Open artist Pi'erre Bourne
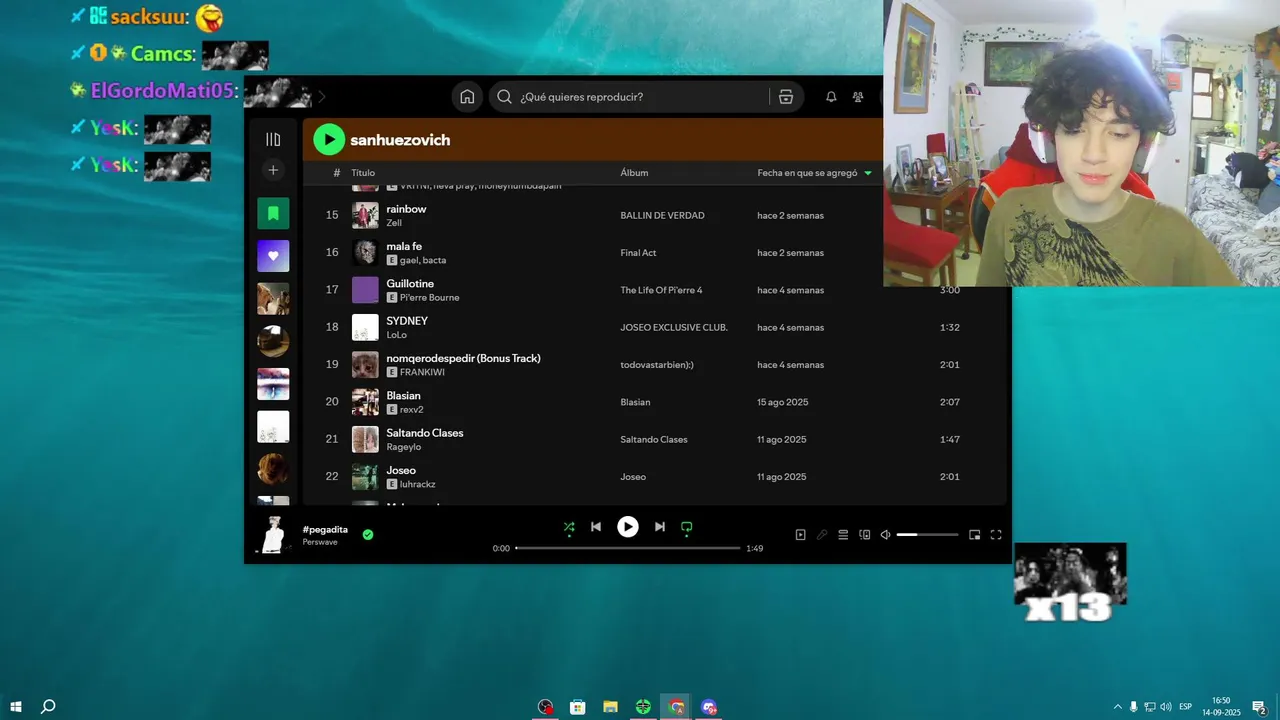1280x720 pixels. [431, 298]
